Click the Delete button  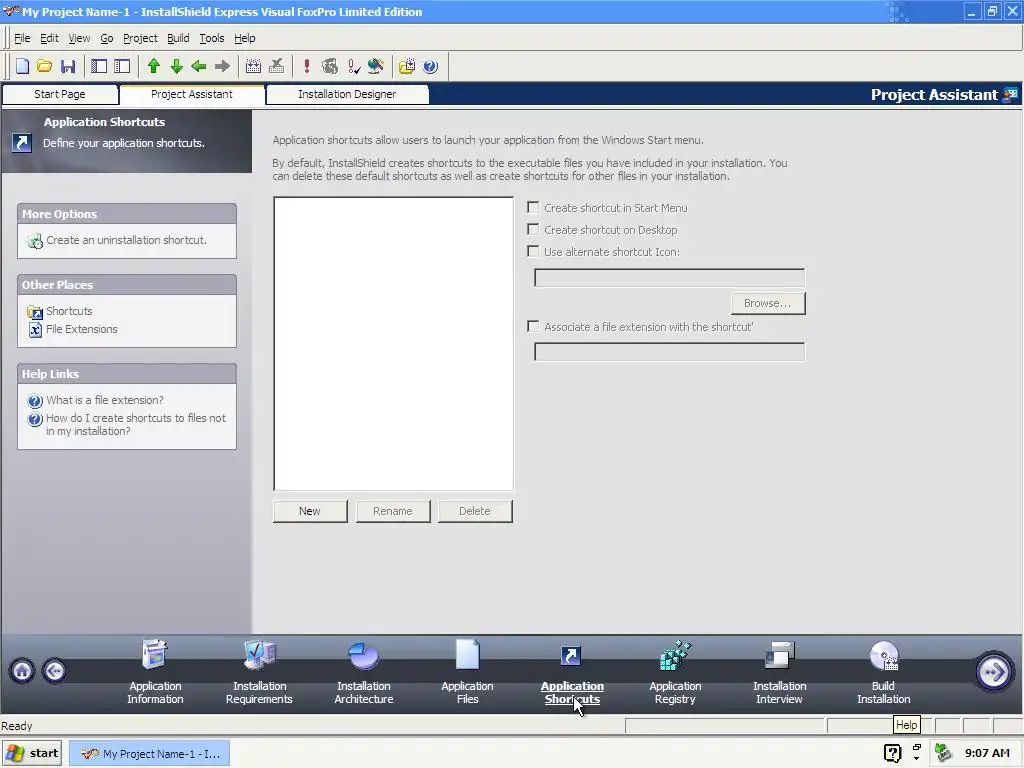point(475,511)
